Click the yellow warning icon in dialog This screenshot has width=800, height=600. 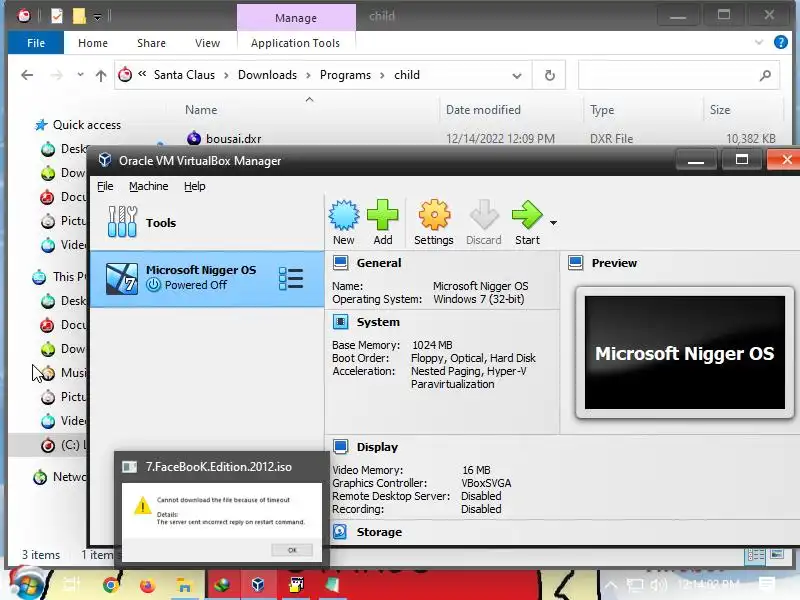pos(142,506)
